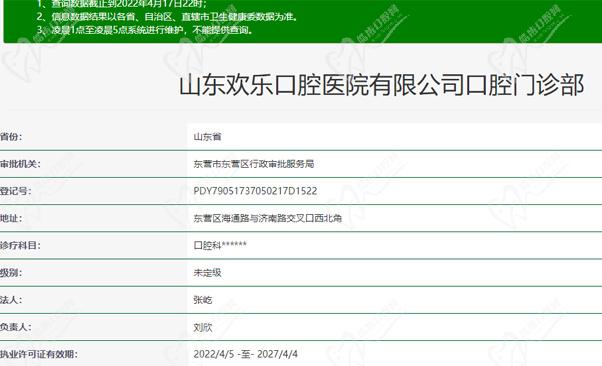The width and height of the screenshot is (602, 366).
Task: Click the notice line about 2022年4月17日22时
Action: pos(122,4)
